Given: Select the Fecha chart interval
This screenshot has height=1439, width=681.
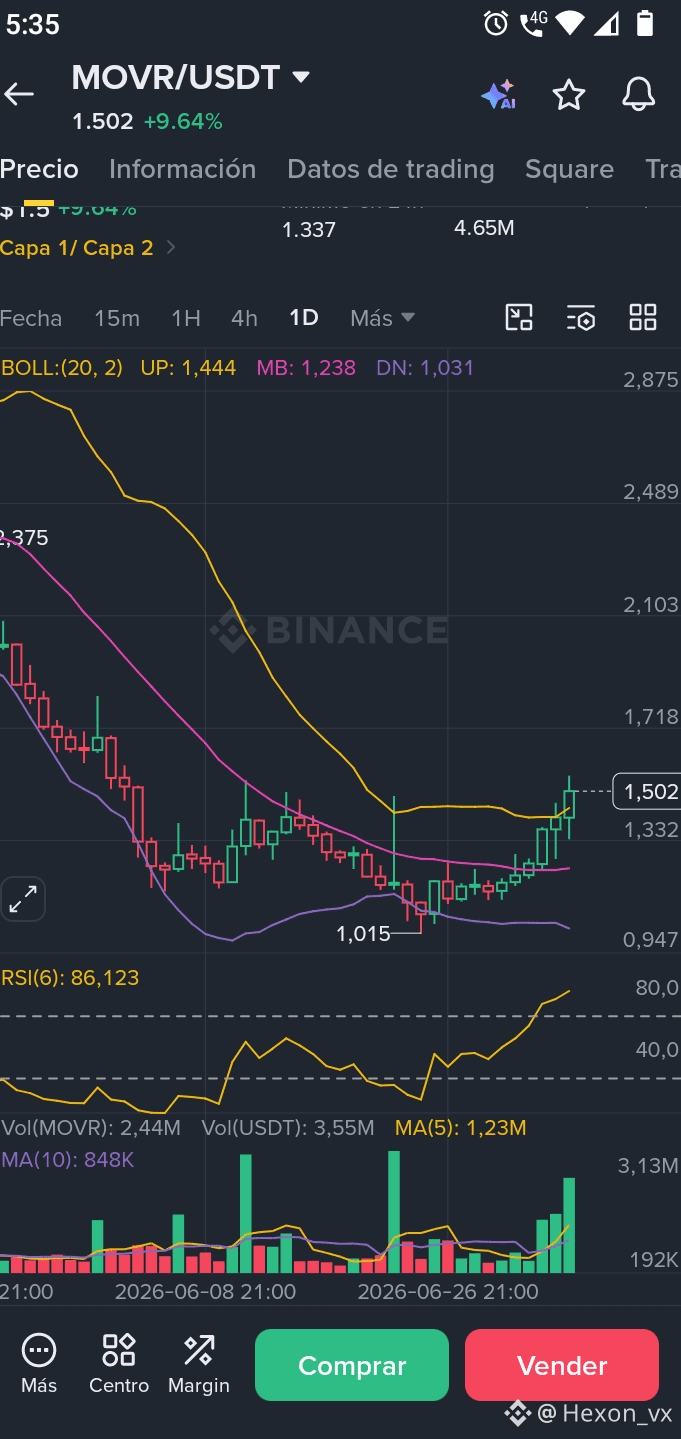Looking at the screenshot, I should pyautogui.click(x=31, y=318).
